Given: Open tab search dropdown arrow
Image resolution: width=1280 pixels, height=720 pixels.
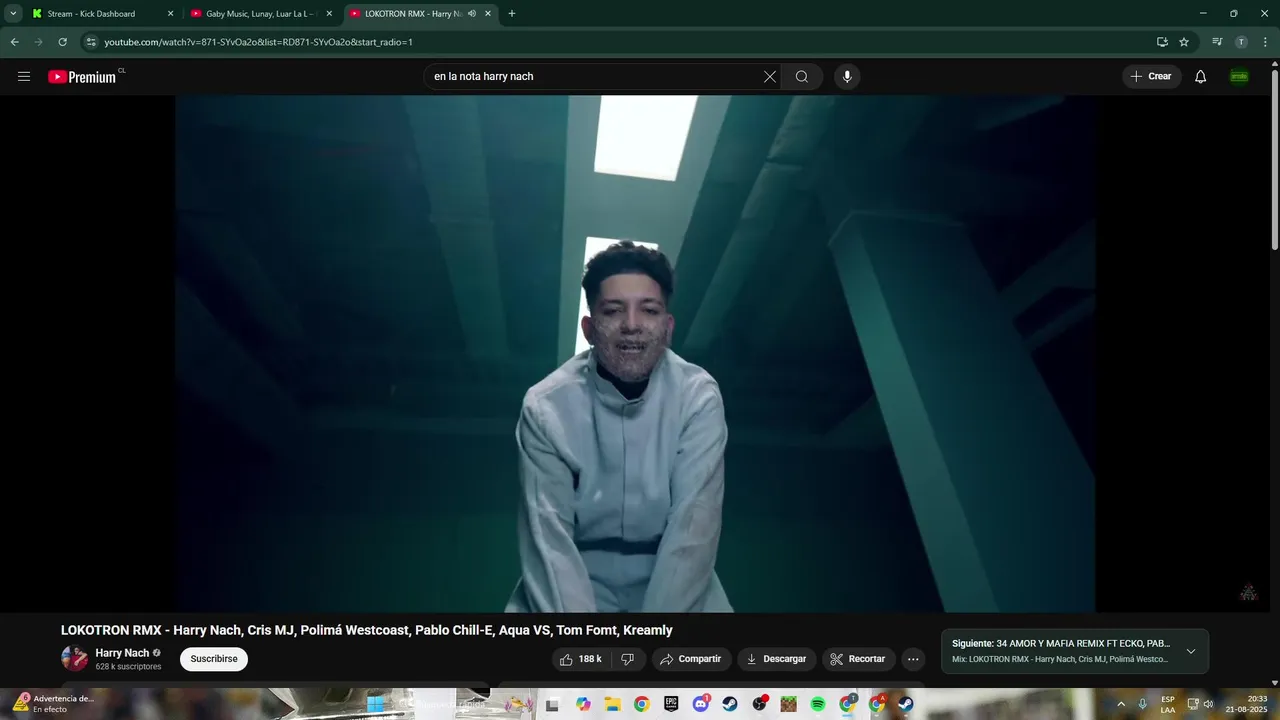Looking at the screenshot, I should click(x=13, y=14).
